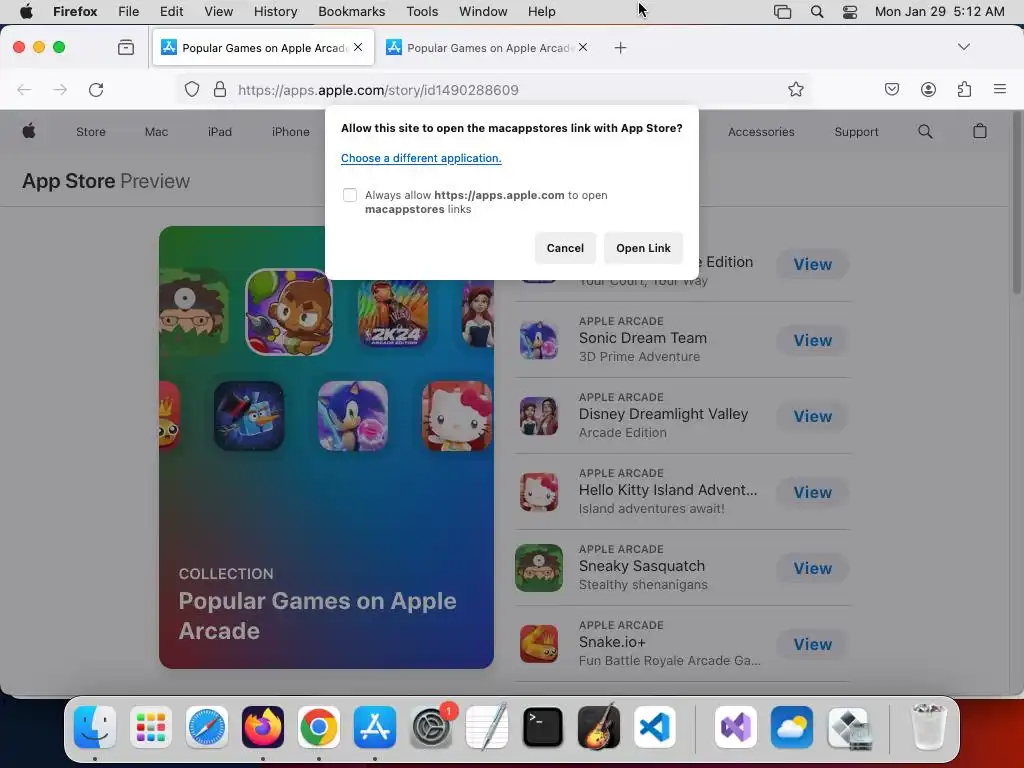Screen dimensions: 1024x768
Task: Click the Sonic Dream Team app icon
Action: coord(539,340)
